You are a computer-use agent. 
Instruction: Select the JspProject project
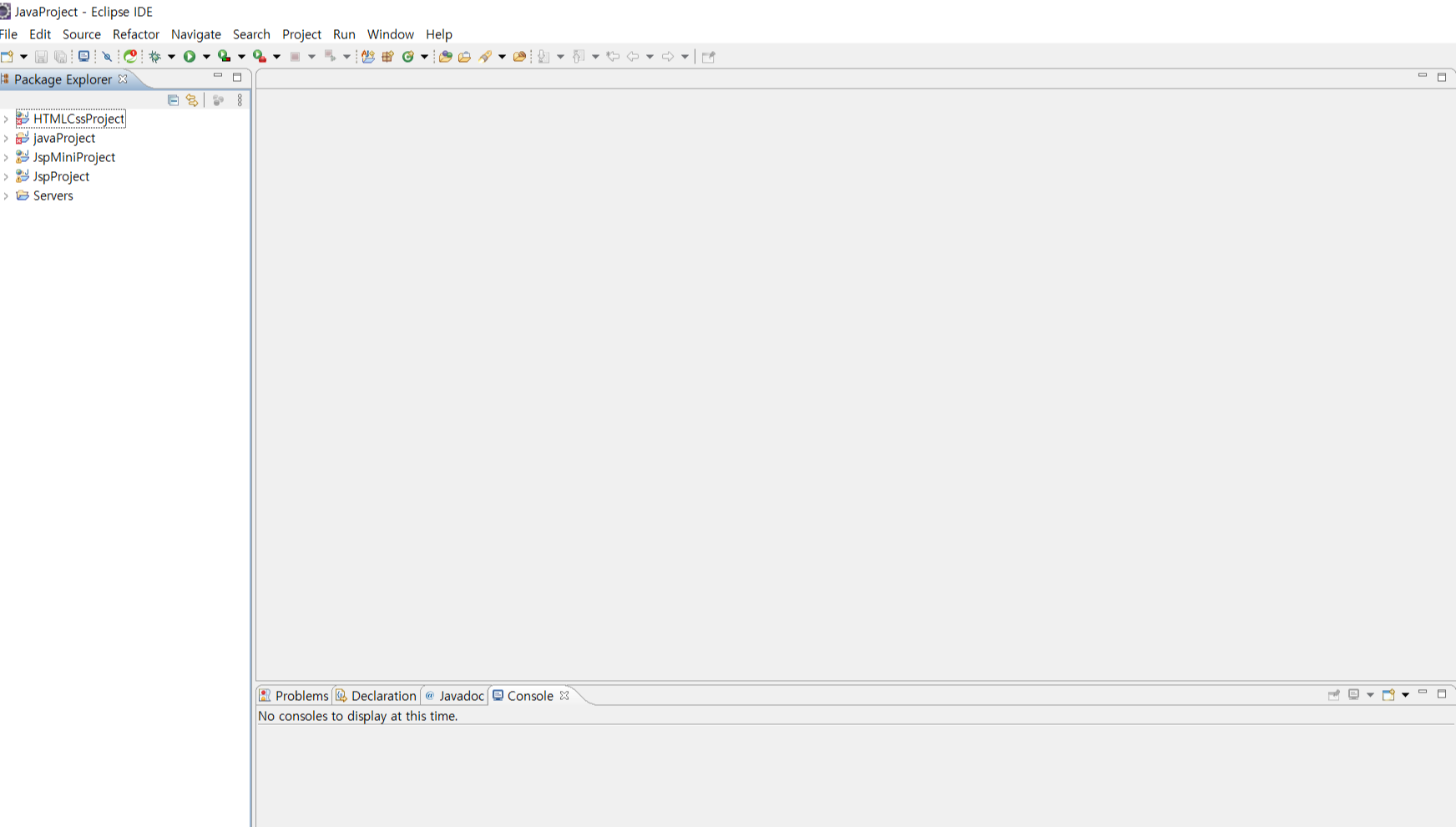tap(61, 176)
